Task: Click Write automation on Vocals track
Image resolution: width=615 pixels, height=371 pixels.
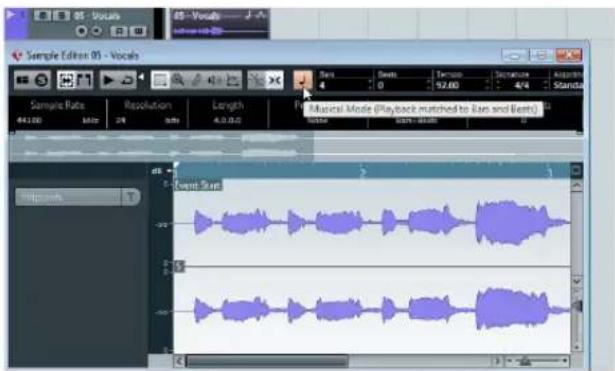Action: coord(138,31)
